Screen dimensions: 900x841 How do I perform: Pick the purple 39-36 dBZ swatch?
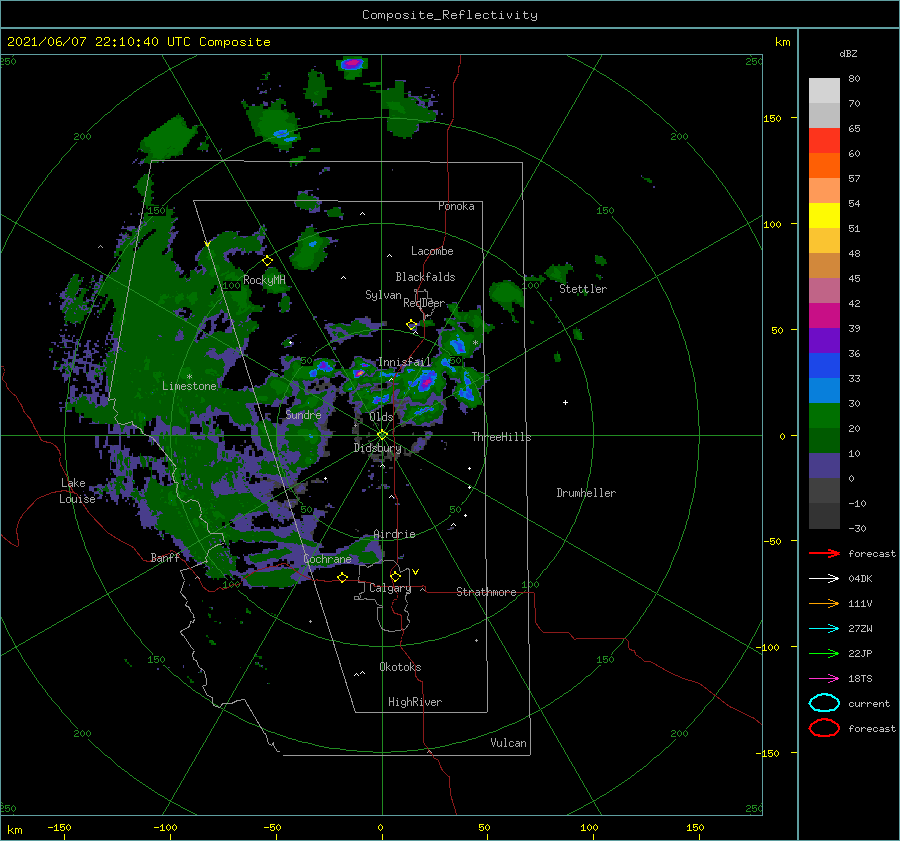[824, 340]
